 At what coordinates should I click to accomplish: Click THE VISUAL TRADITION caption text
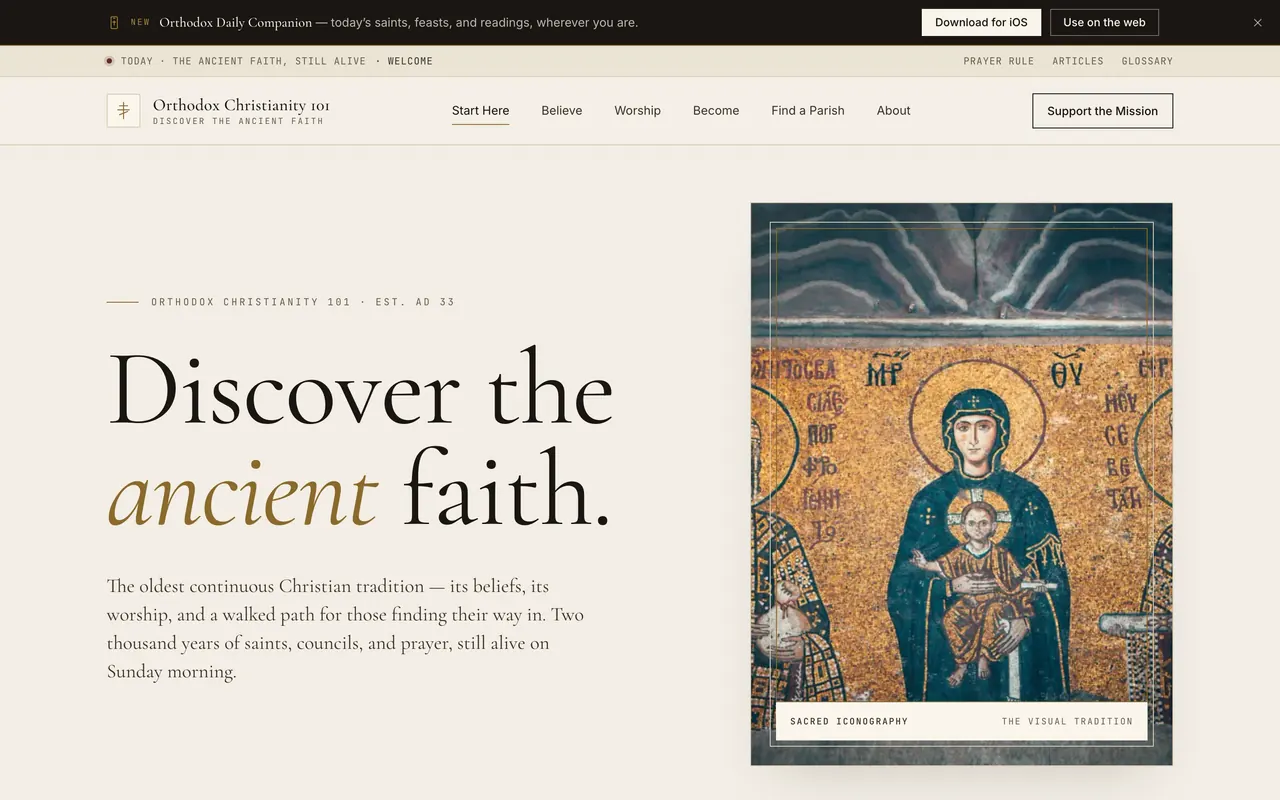(x=1067, y=721)
